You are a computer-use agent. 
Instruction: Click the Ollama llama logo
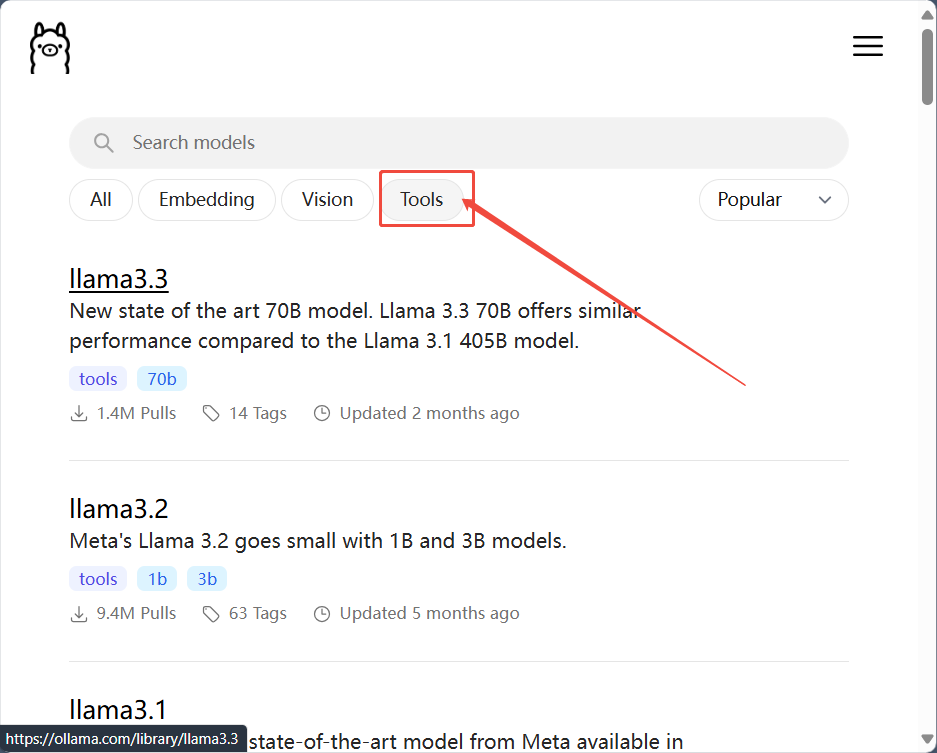[x=50, y=47]
